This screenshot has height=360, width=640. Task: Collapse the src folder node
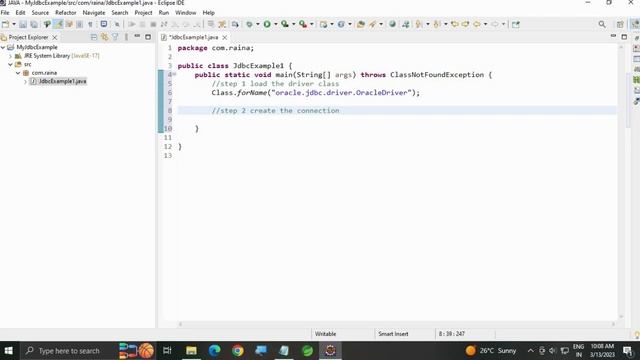[x=11, y=64]
